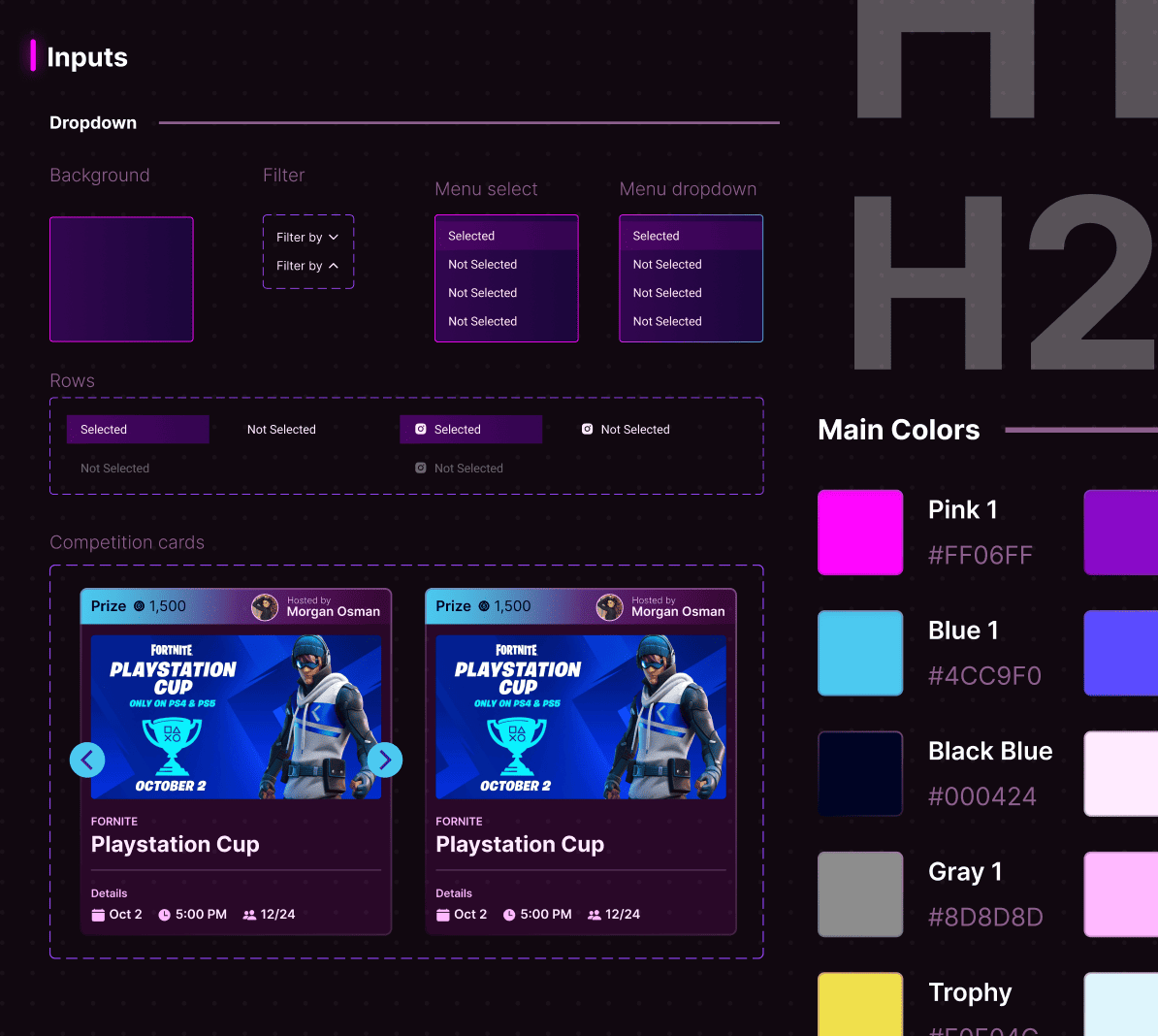1158x1036 pixels.
Task: Select the yellow Trophy color swatch
Action: point(860,1004)
